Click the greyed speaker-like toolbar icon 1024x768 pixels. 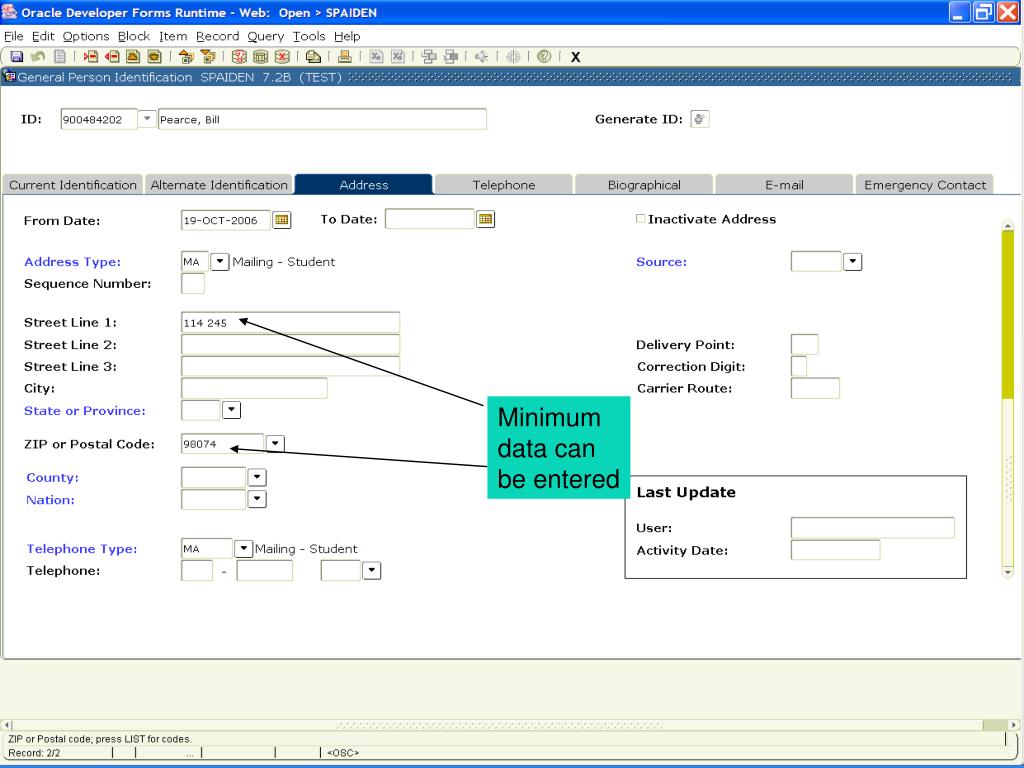click(481, 57)
